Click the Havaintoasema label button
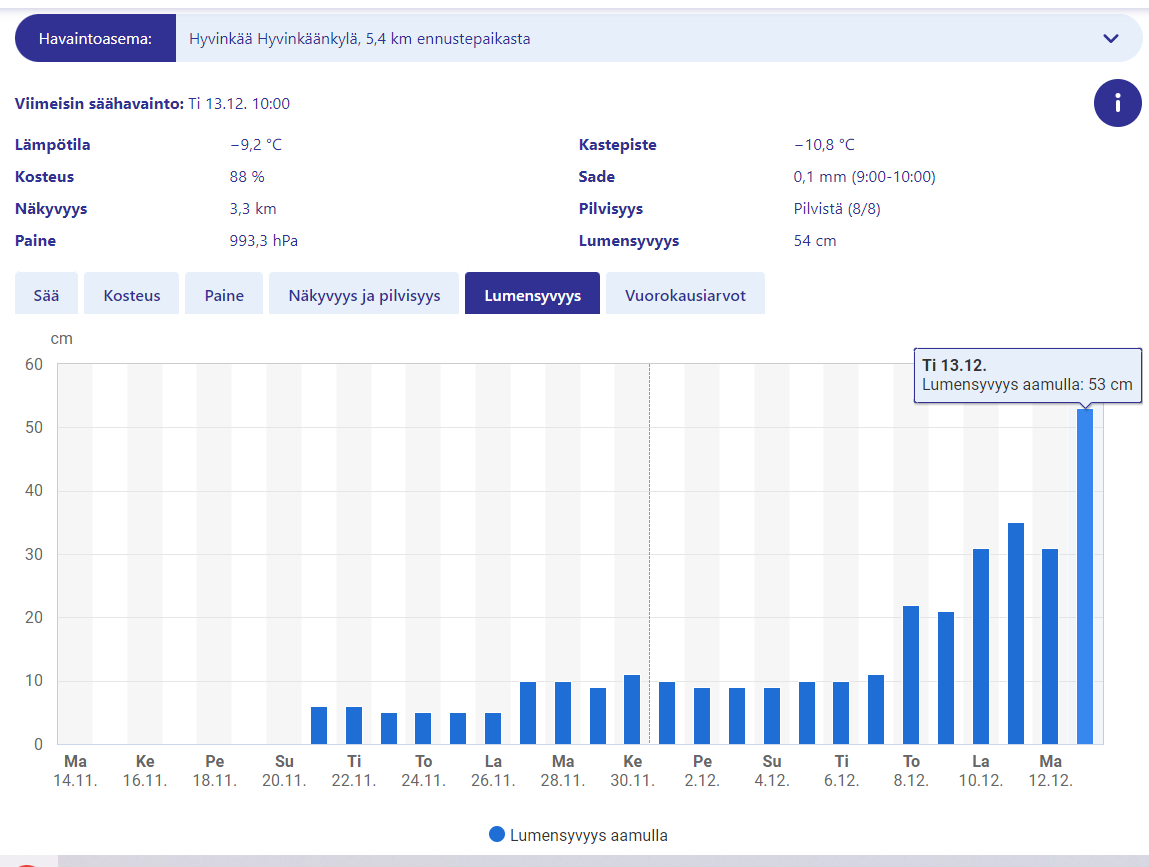Screen dimensions: 1149x867 click(95, 39)
